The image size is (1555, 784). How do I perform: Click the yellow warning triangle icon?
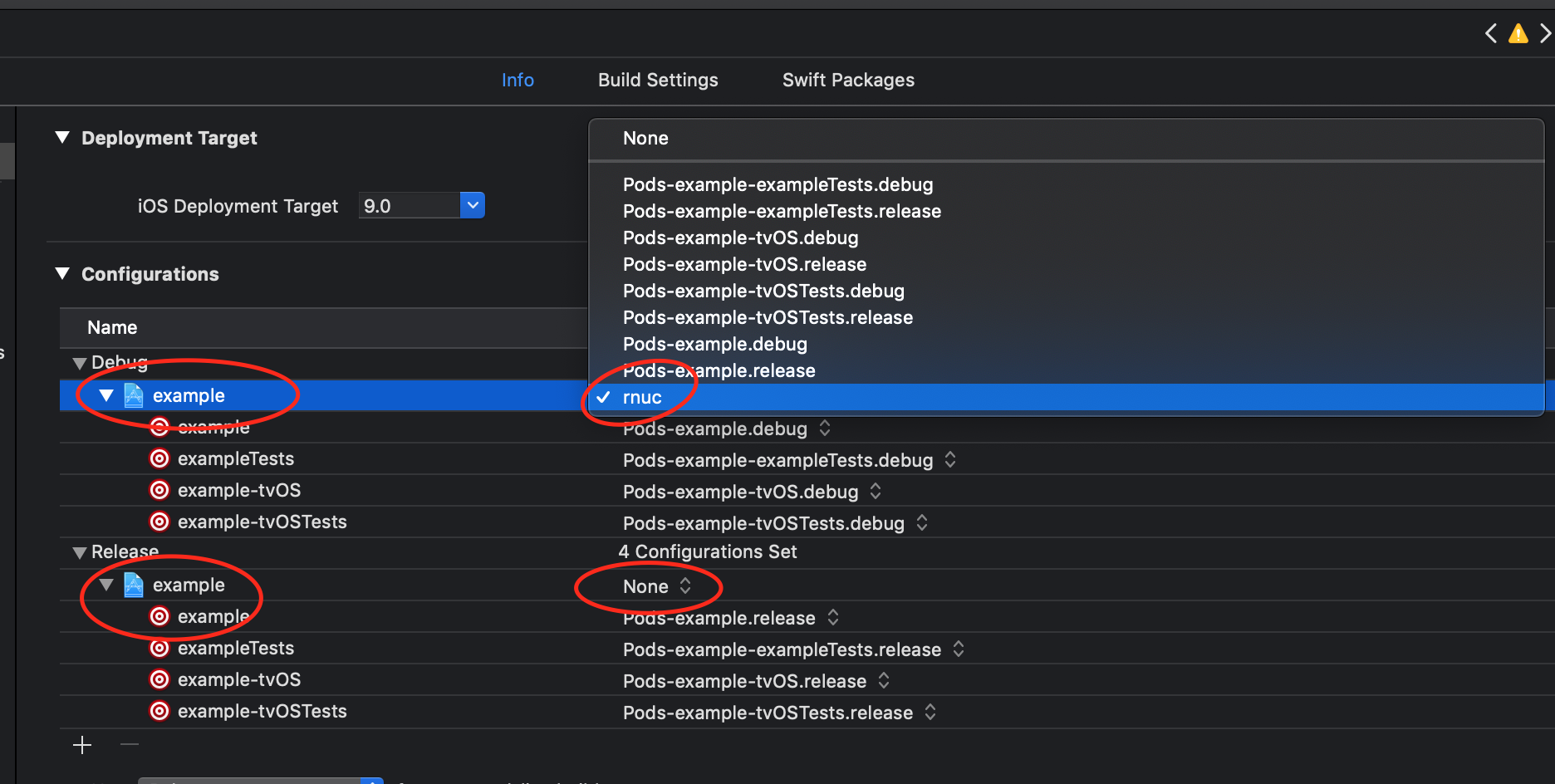point(1518,34)
